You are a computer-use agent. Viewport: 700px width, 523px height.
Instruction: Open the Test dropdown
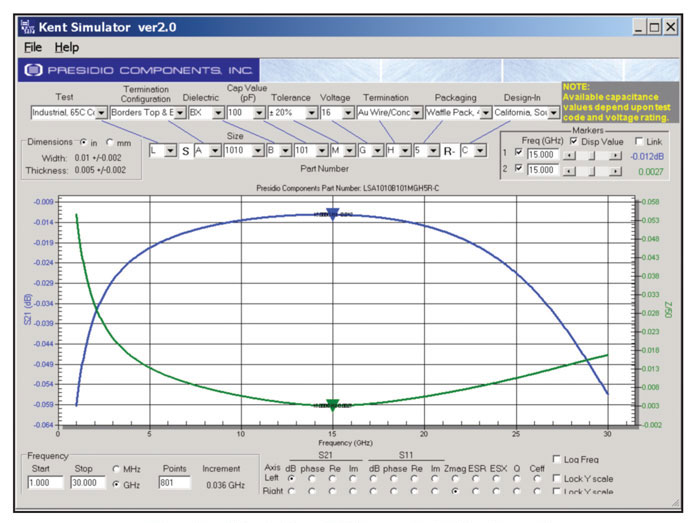(x=101, y=113)
